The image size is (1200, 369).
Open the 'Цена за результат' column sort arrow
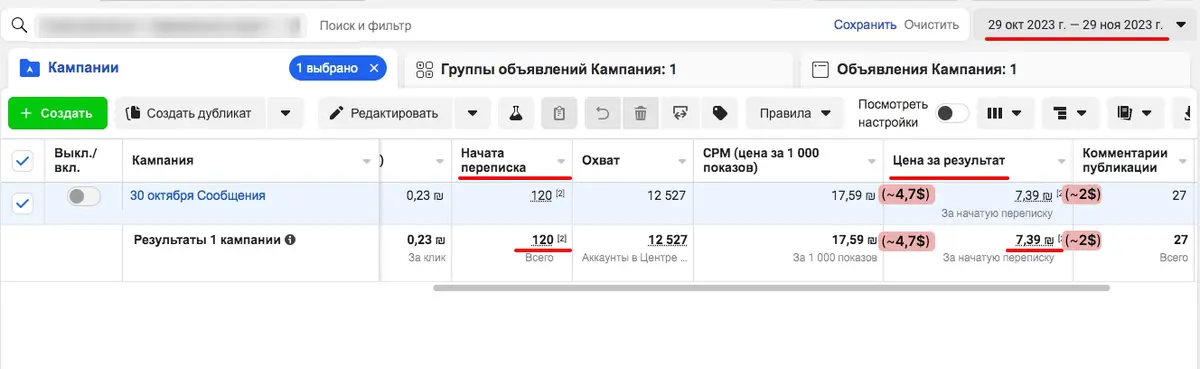tap(1061, 161)
